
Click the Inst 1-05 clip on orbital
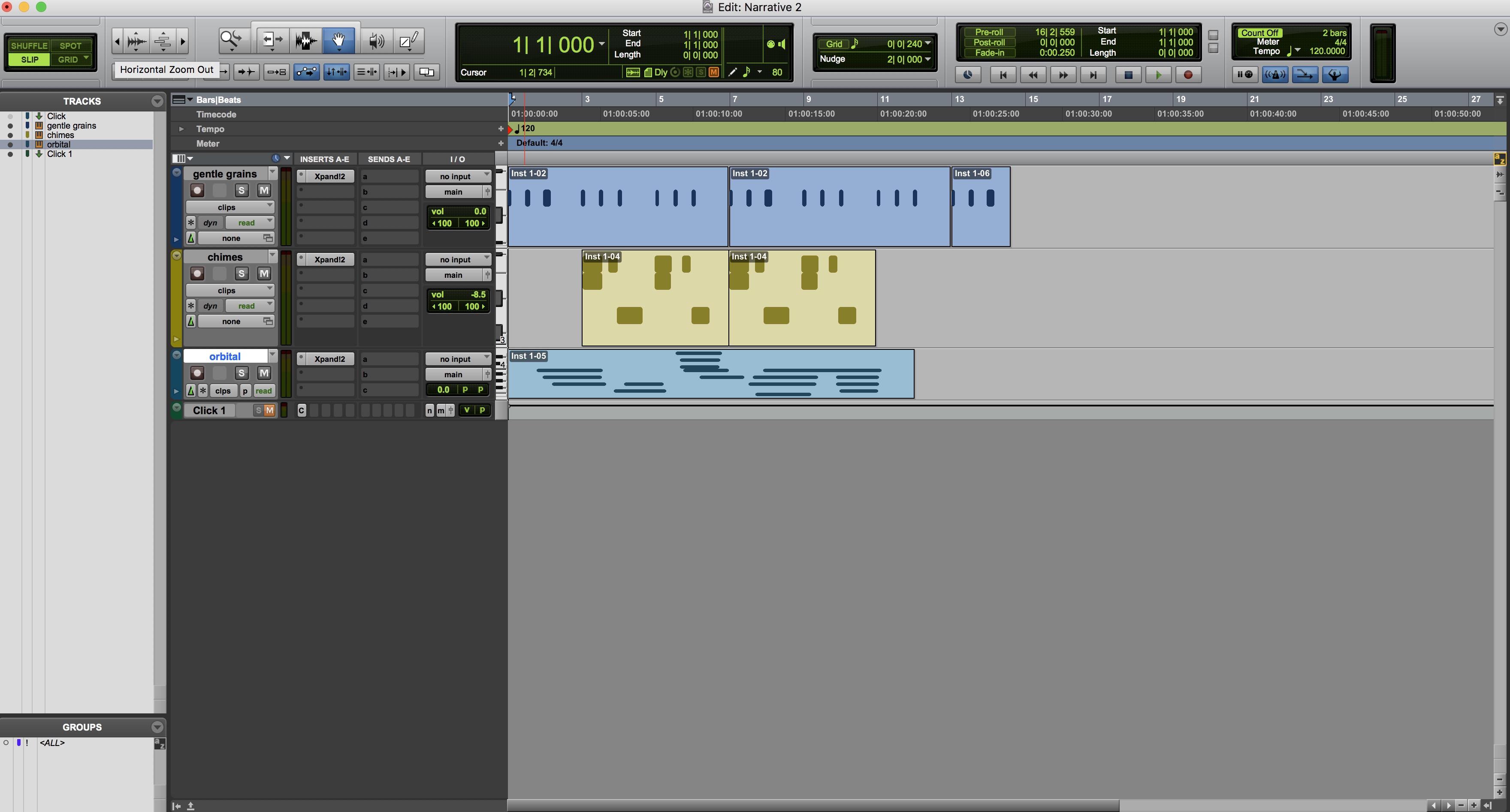pyautogui.click(x=711, y=374)
